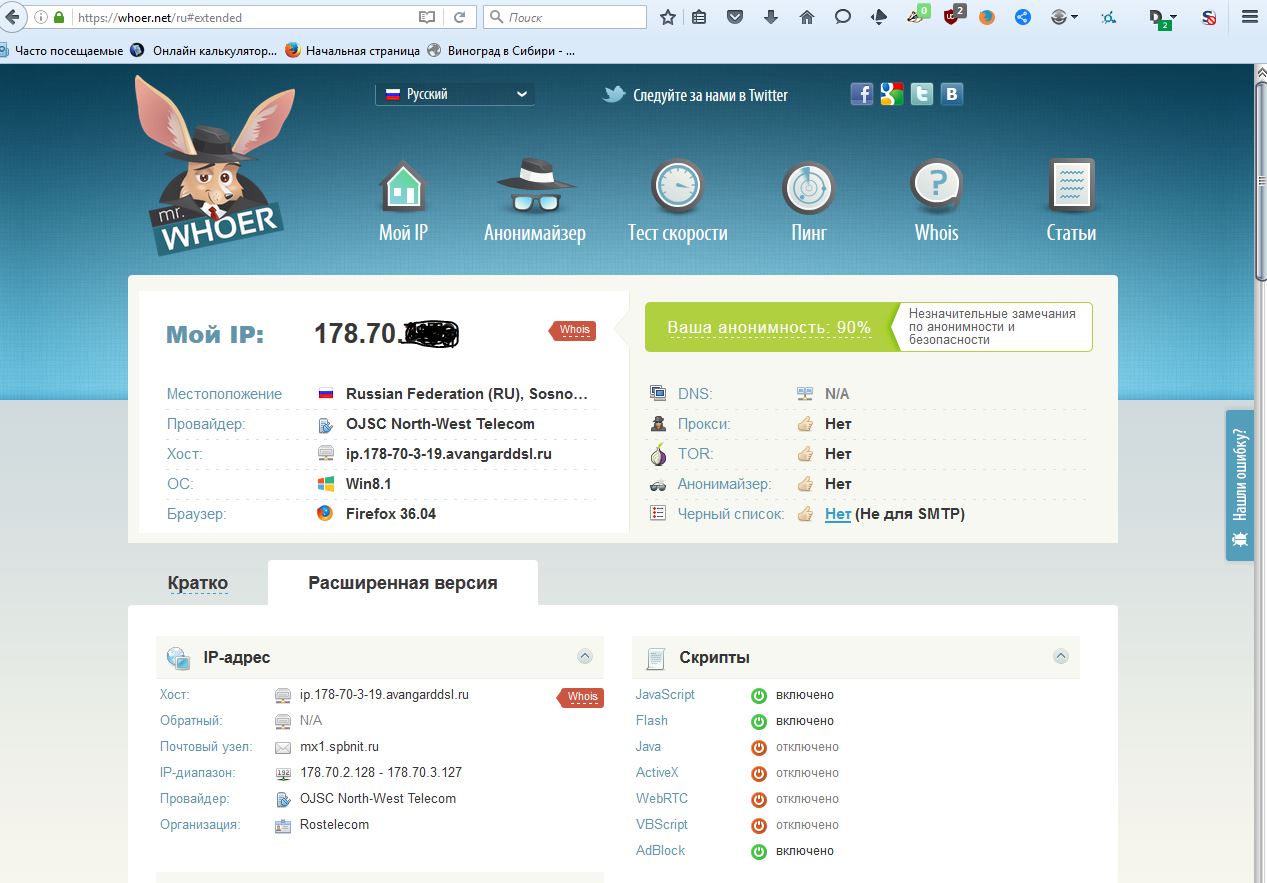Open Firefox home page toolbar button
Screen dimensions: 1267x883
tap(806, 17)
